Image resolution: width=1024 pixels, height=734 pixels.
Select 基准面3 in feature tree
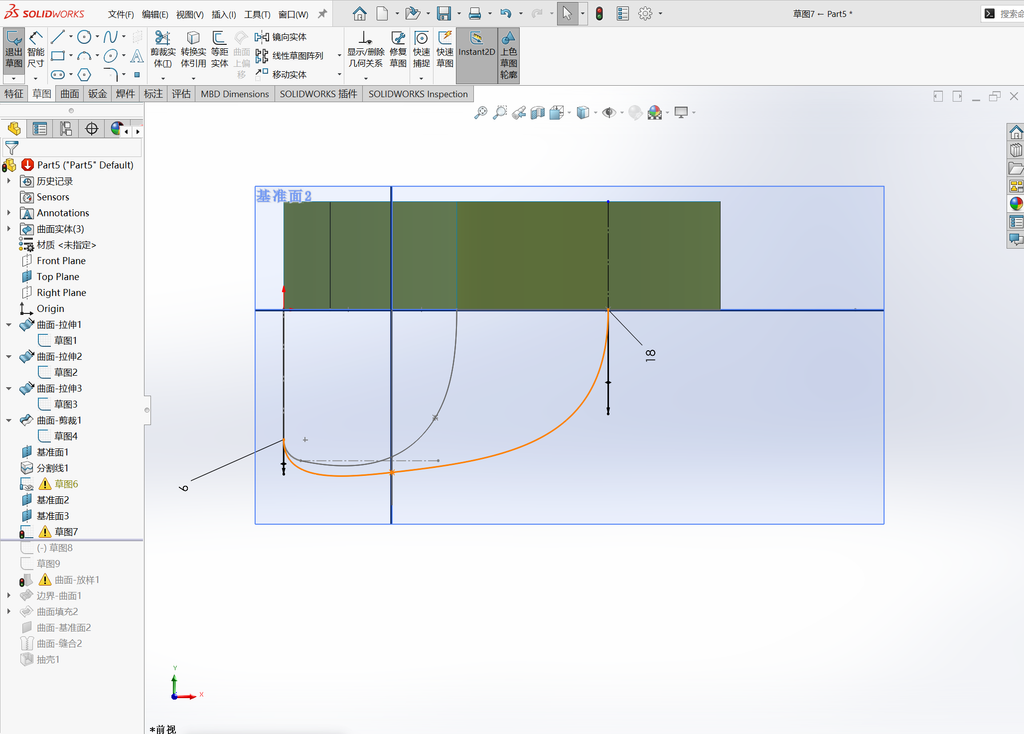click(52, 516)
